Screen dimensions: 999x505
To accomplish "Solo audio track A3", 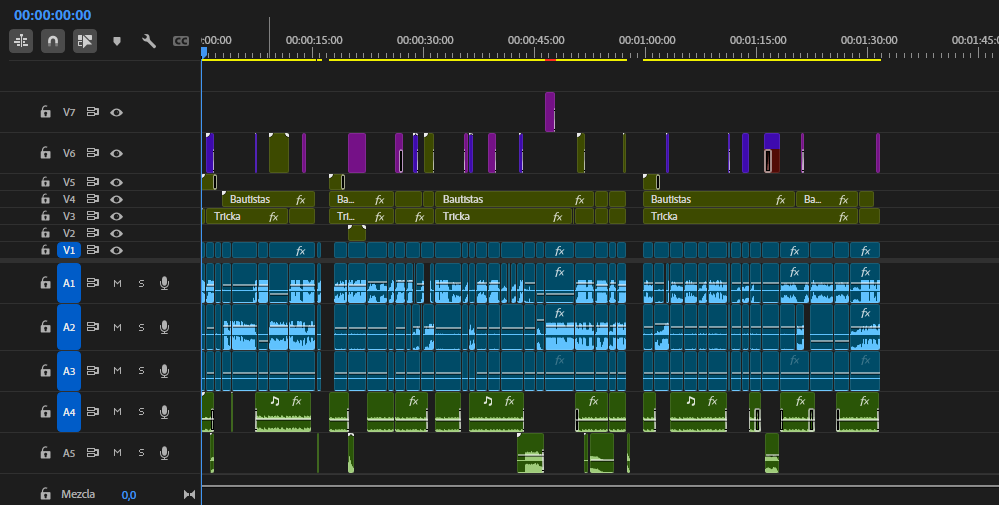I will 141,371.
